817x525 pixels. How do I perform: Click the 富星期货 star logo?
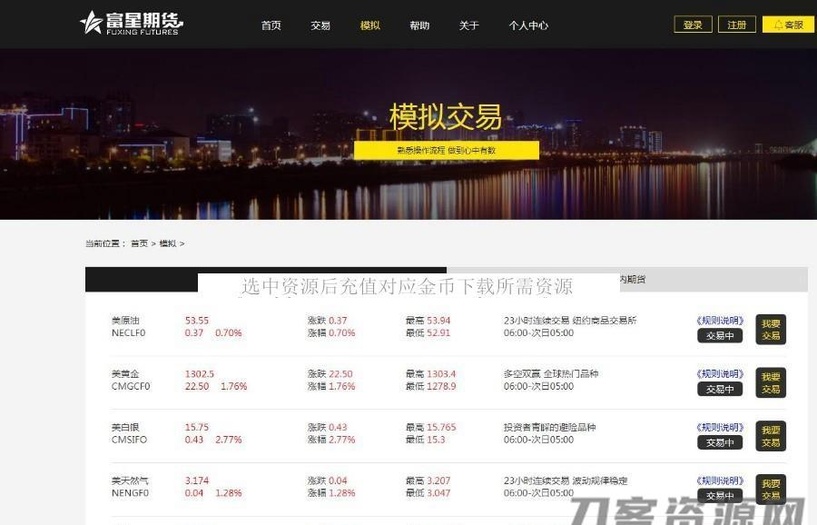[132, 23]
